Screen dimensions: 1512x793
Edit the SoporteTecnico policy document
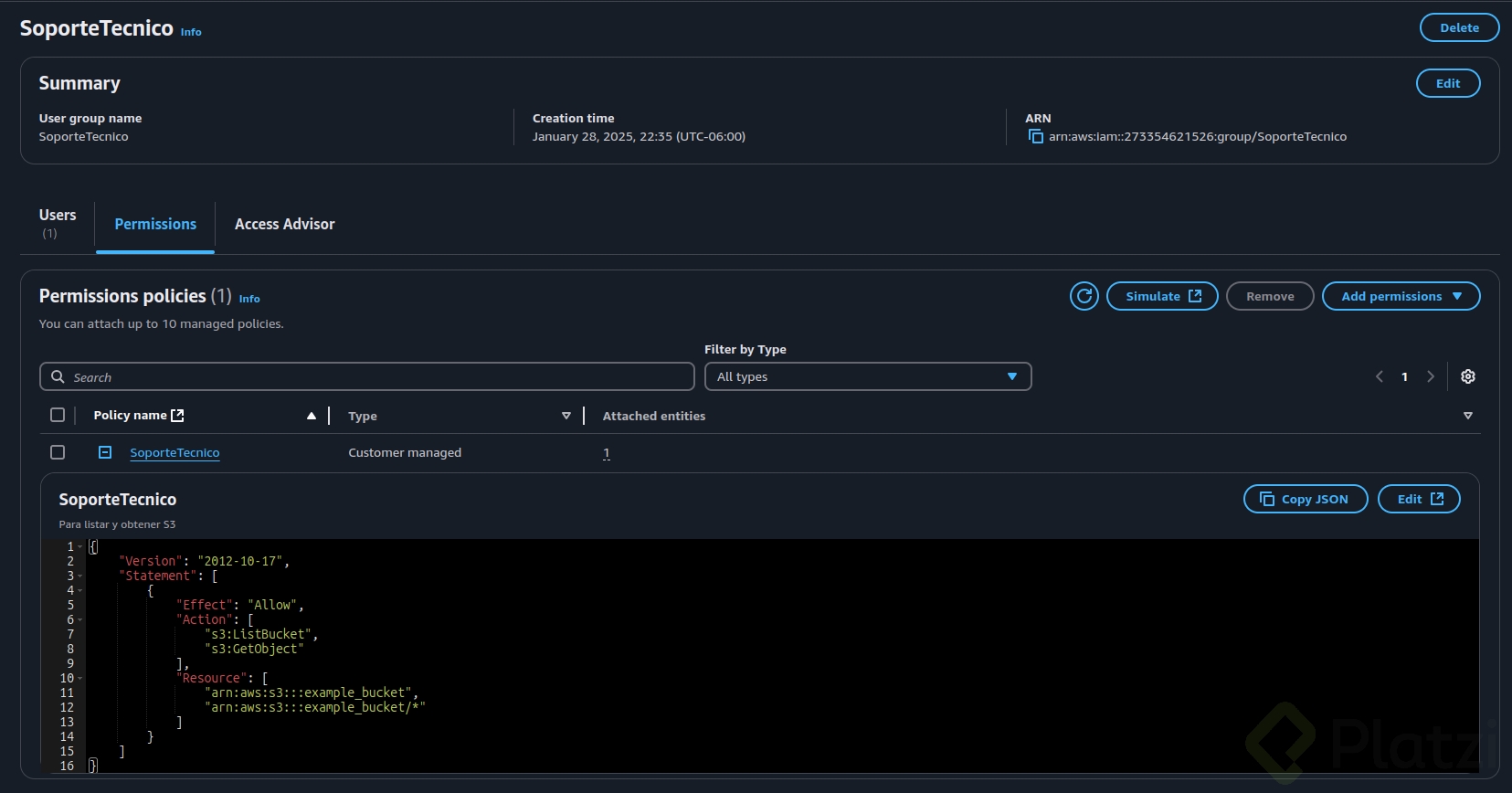tap(1419, 499)
